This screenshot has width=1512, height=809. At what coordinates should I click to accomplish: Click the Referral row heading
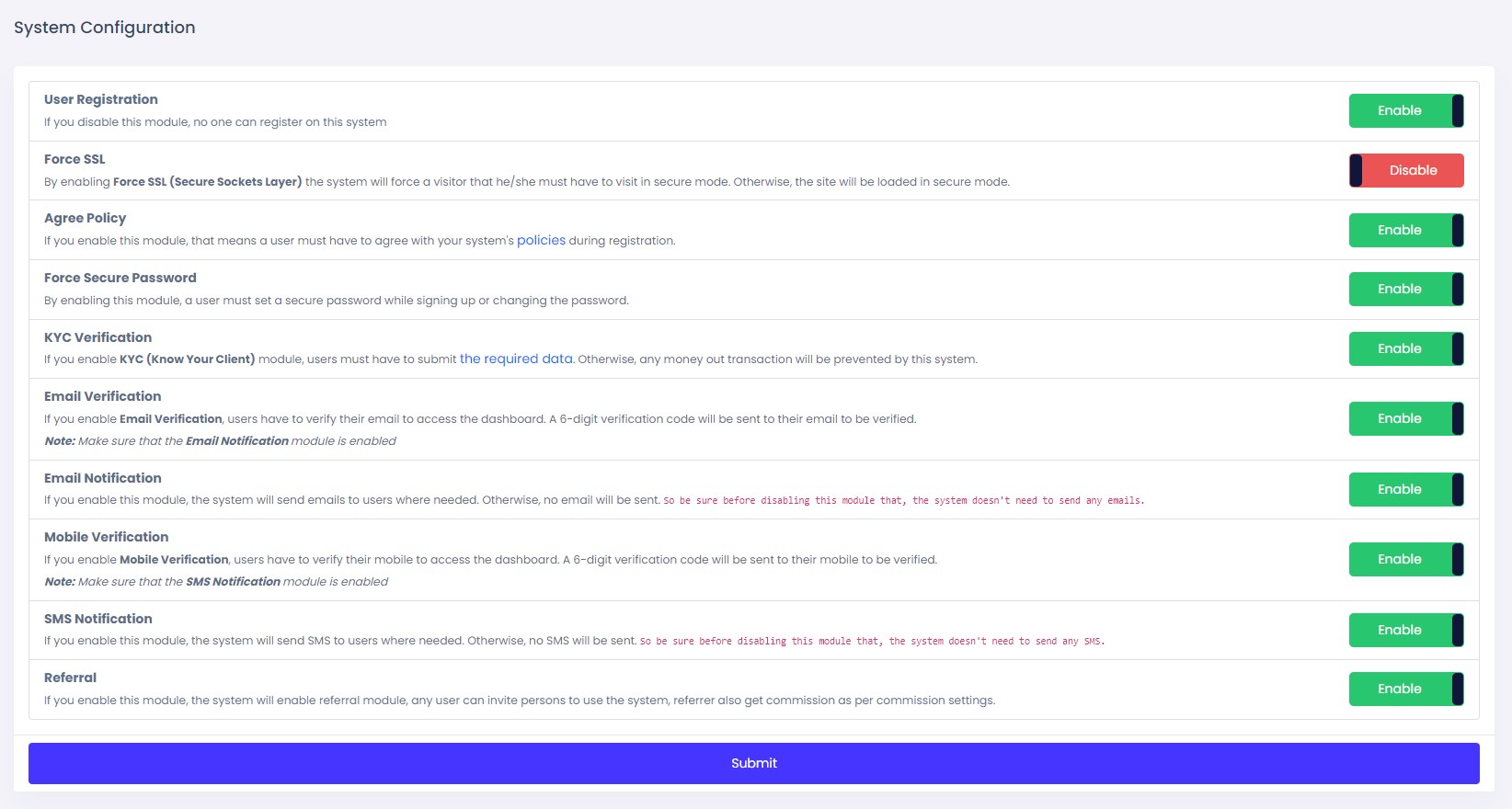70,678
